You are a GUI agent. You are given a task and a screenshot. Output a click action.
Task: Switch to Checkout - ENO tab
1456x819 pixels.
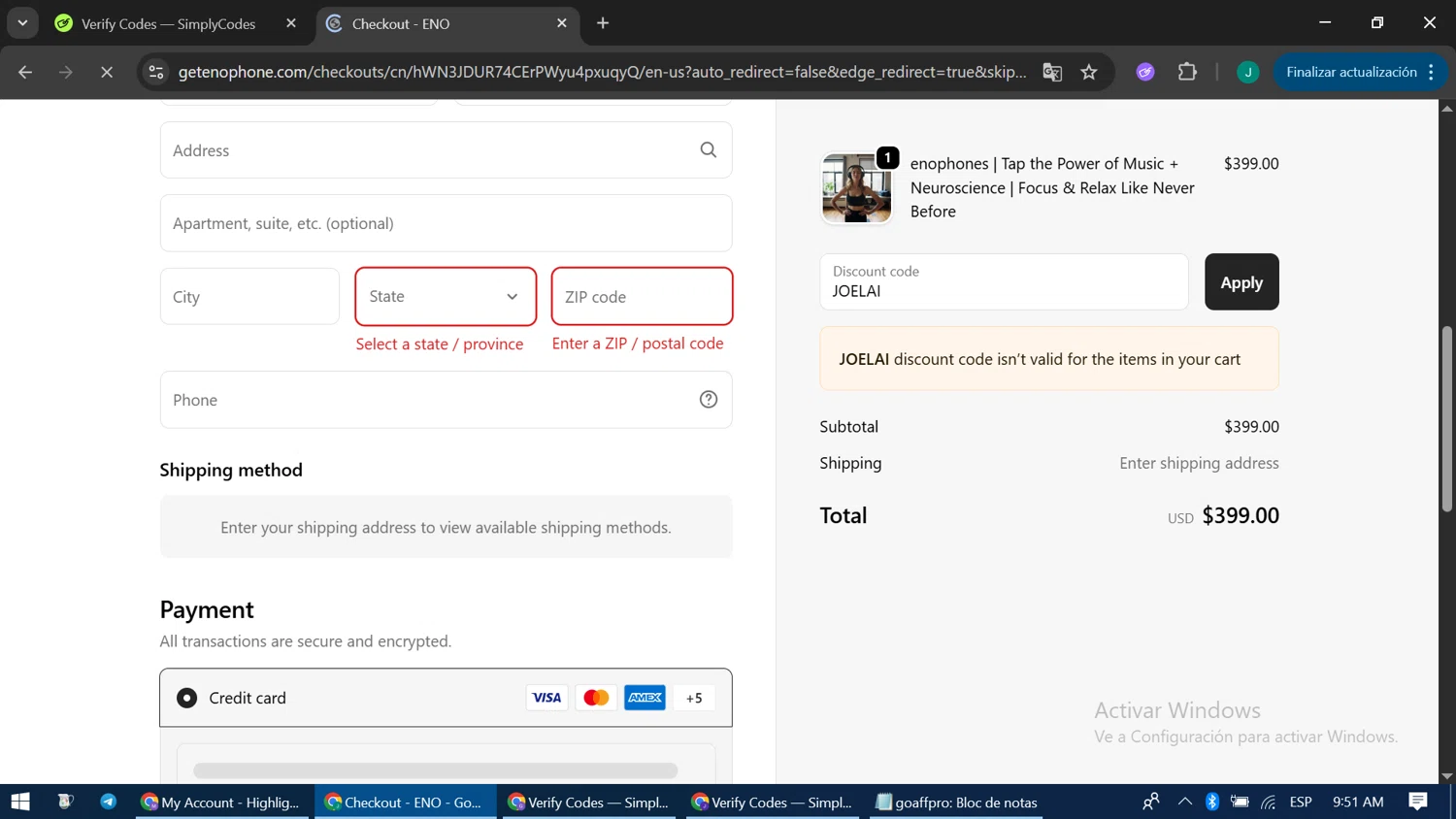[x=447, y=23]
